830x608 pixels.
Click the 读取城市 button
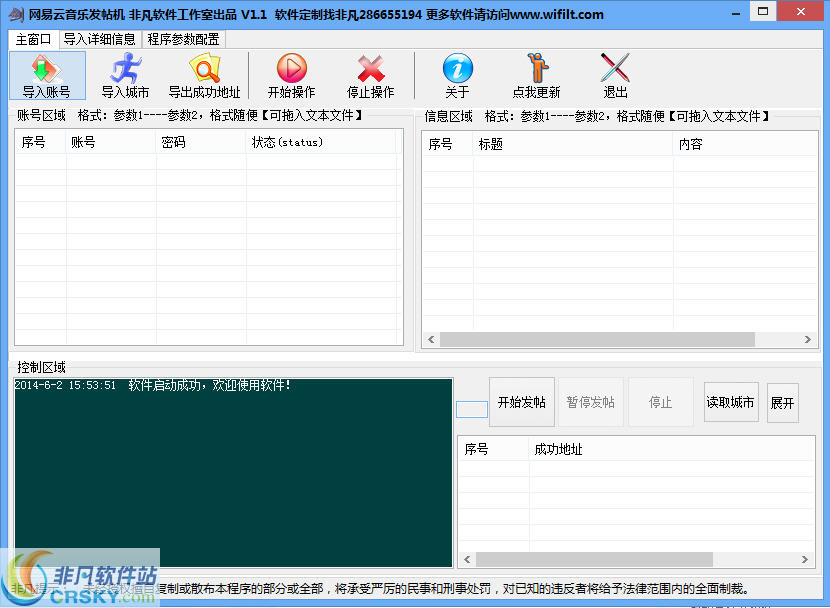[x=730, y=402]
